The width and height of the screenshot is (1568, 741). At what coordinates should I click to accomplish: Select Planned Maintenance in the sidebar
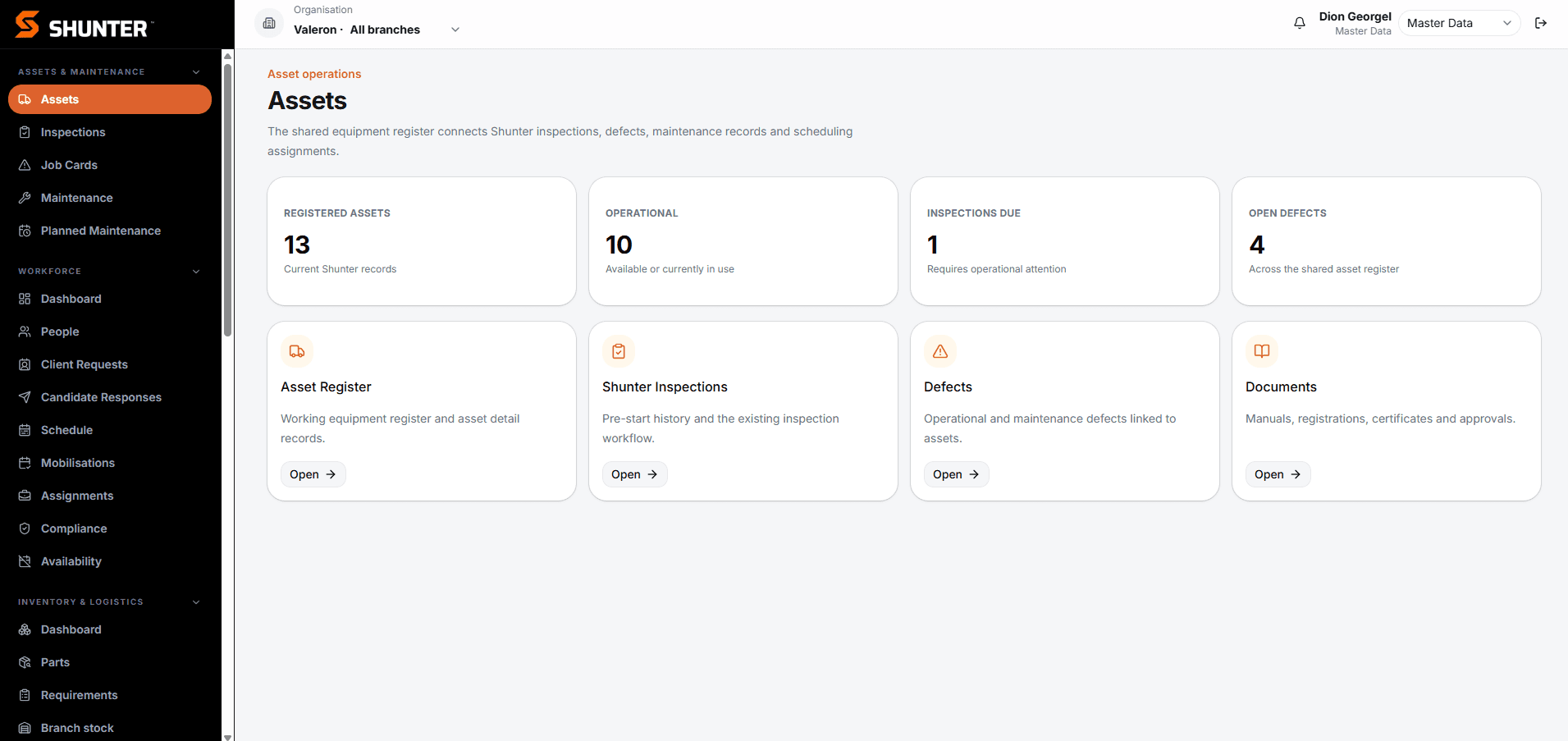(110, 231)
